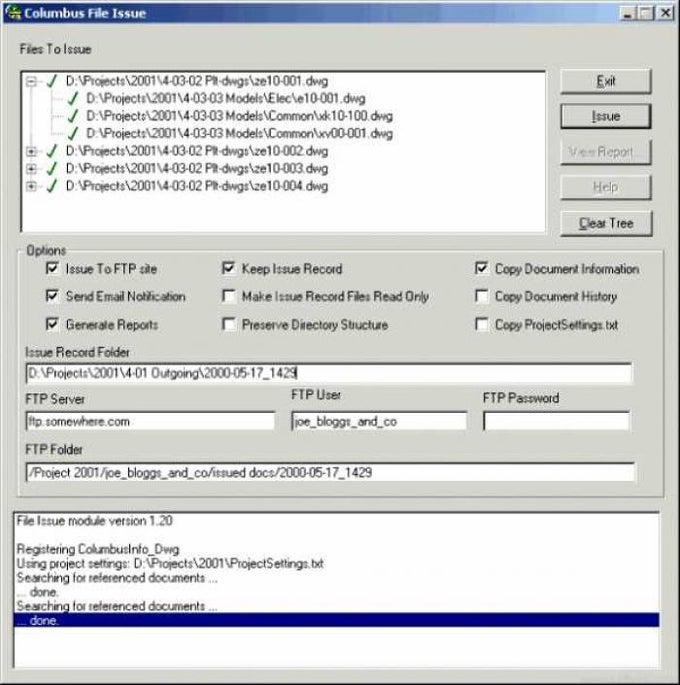
Task: Click the Exit button
Action: point(606,81)
